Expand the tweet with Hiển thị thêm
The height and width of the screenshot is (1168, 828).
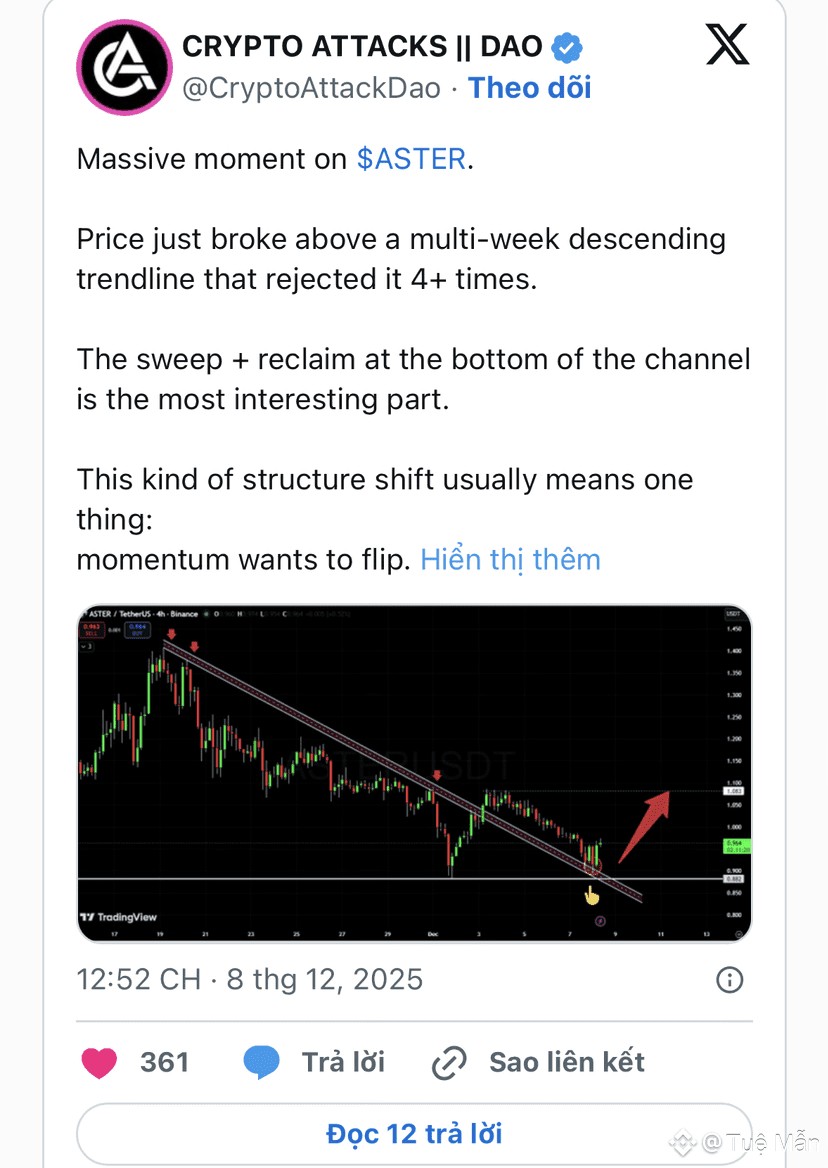tap(510, 559)
